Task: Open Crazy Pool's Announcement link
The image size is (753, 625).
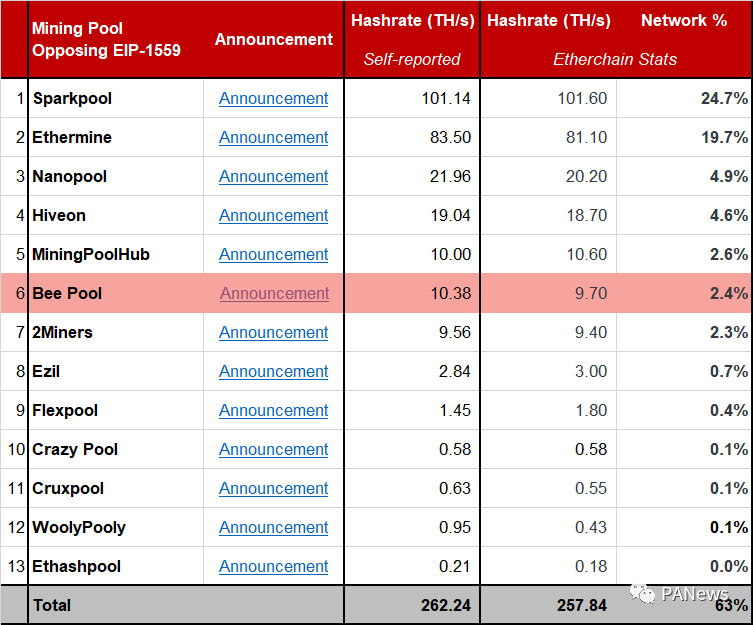Action: (273, 449)
